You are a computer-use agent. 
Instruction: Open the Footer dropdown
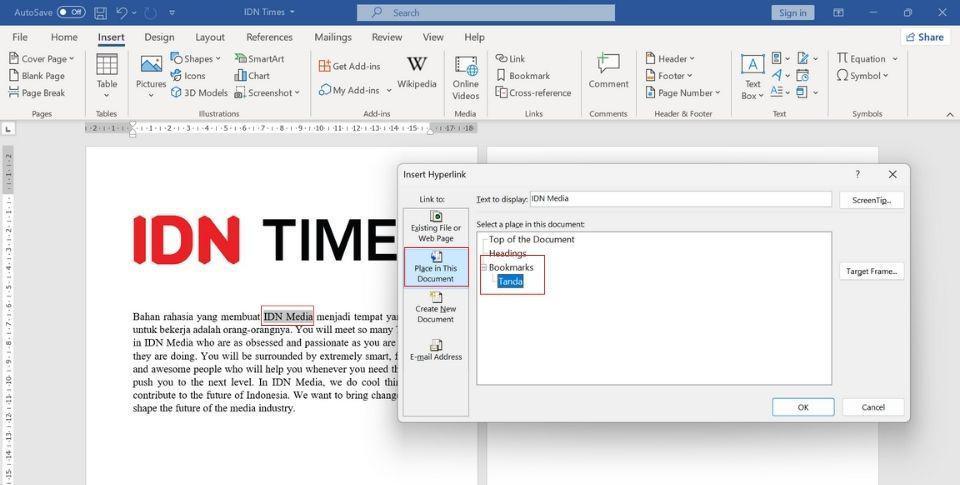(669, 76)
